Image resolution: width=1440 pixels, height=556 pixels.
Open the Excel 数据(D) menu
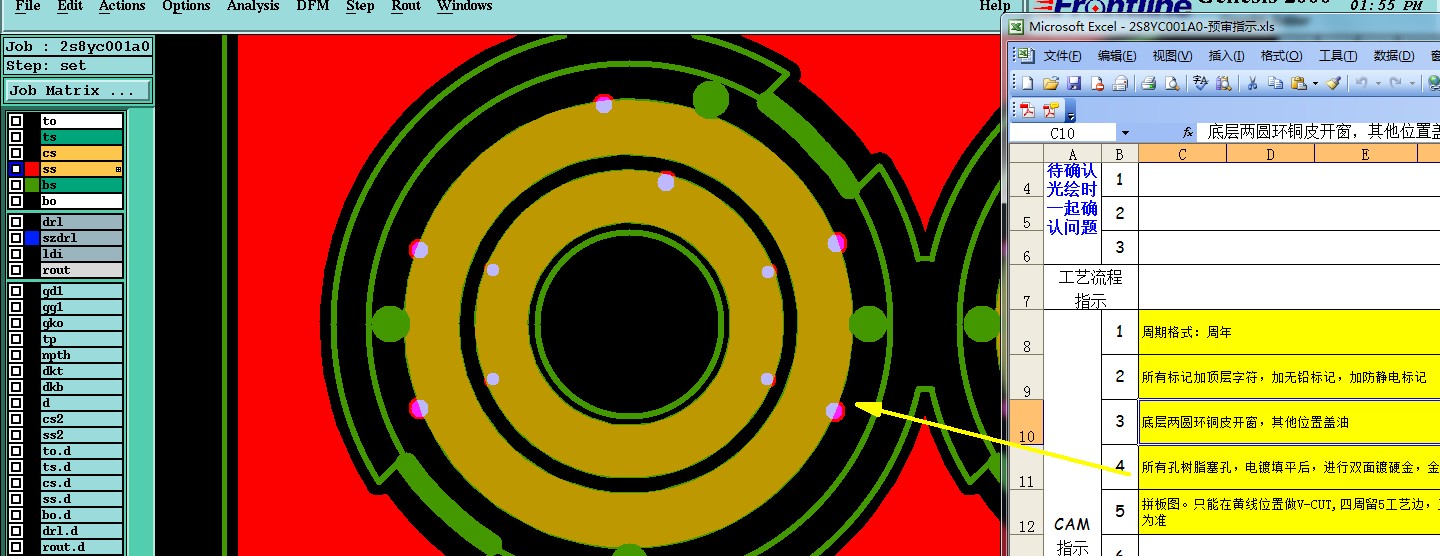tap(1393, 56)
